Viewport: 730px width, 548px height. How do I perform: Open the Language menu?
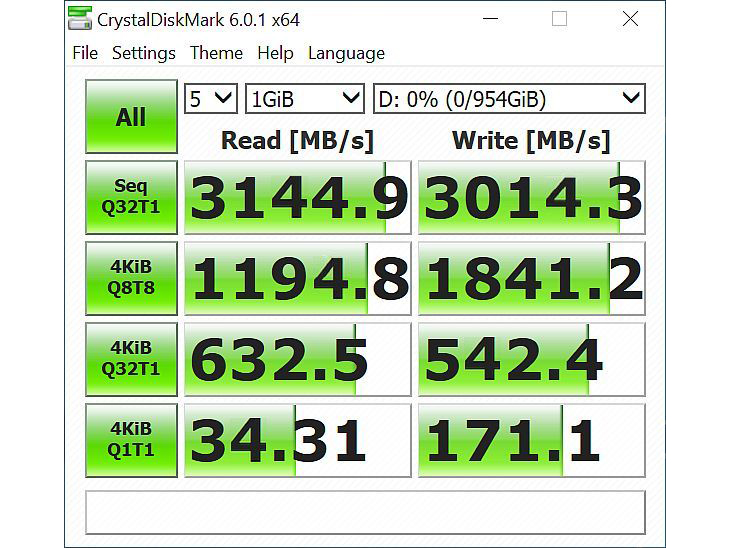coord(346,53)
